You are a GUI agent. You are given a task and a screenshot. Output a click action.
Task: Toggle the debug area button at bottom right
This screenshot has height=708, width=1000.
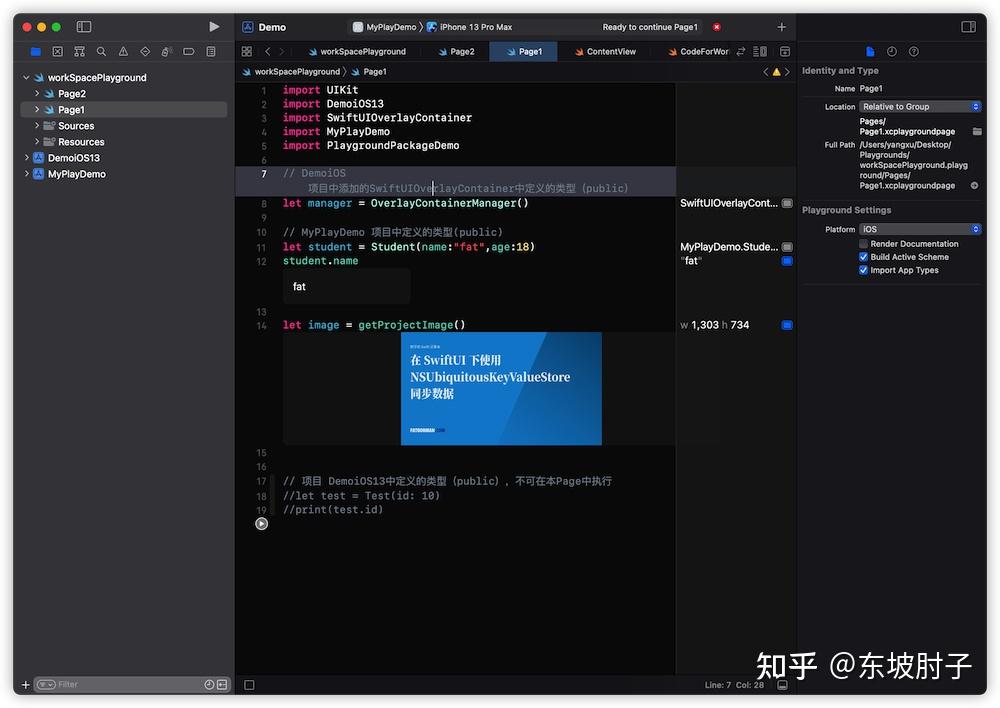[783, 685]
